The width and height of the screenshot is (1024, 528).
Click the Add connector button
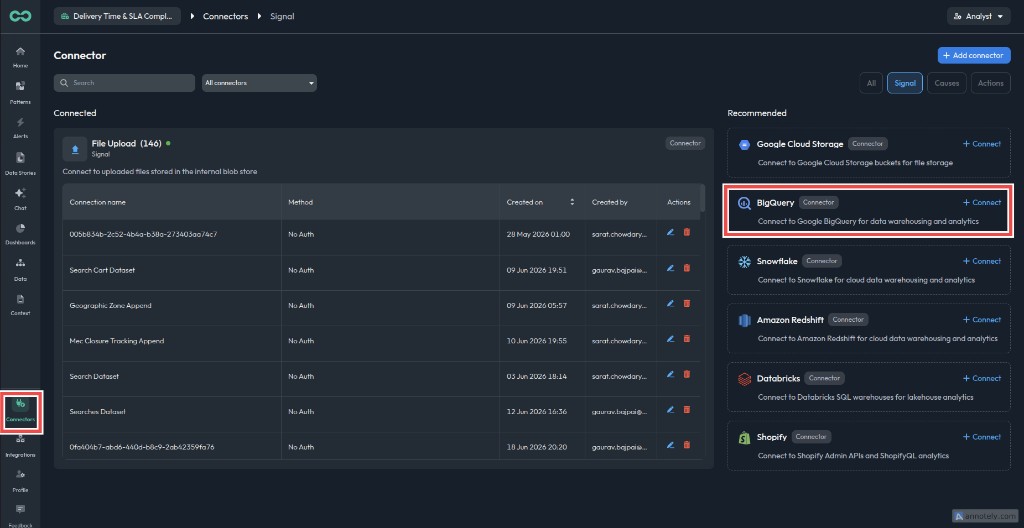coord(974,56)
